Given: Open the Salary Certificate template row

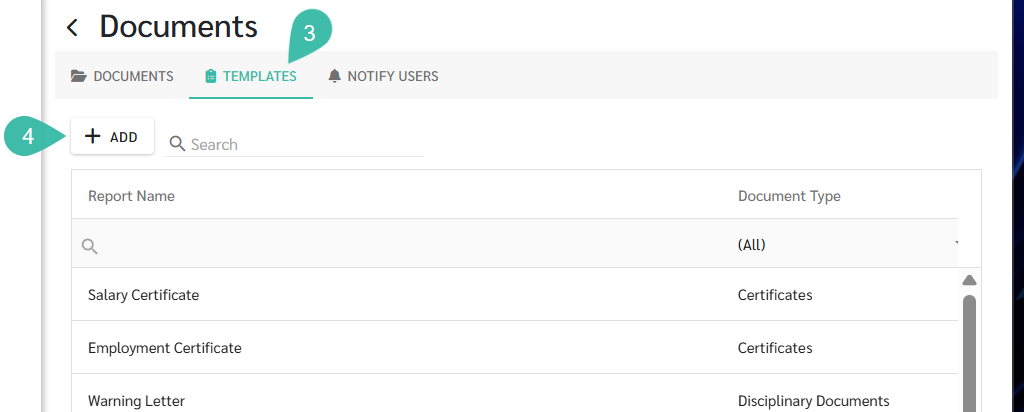Looking at the screenshot, I should [x=515, y=295].
